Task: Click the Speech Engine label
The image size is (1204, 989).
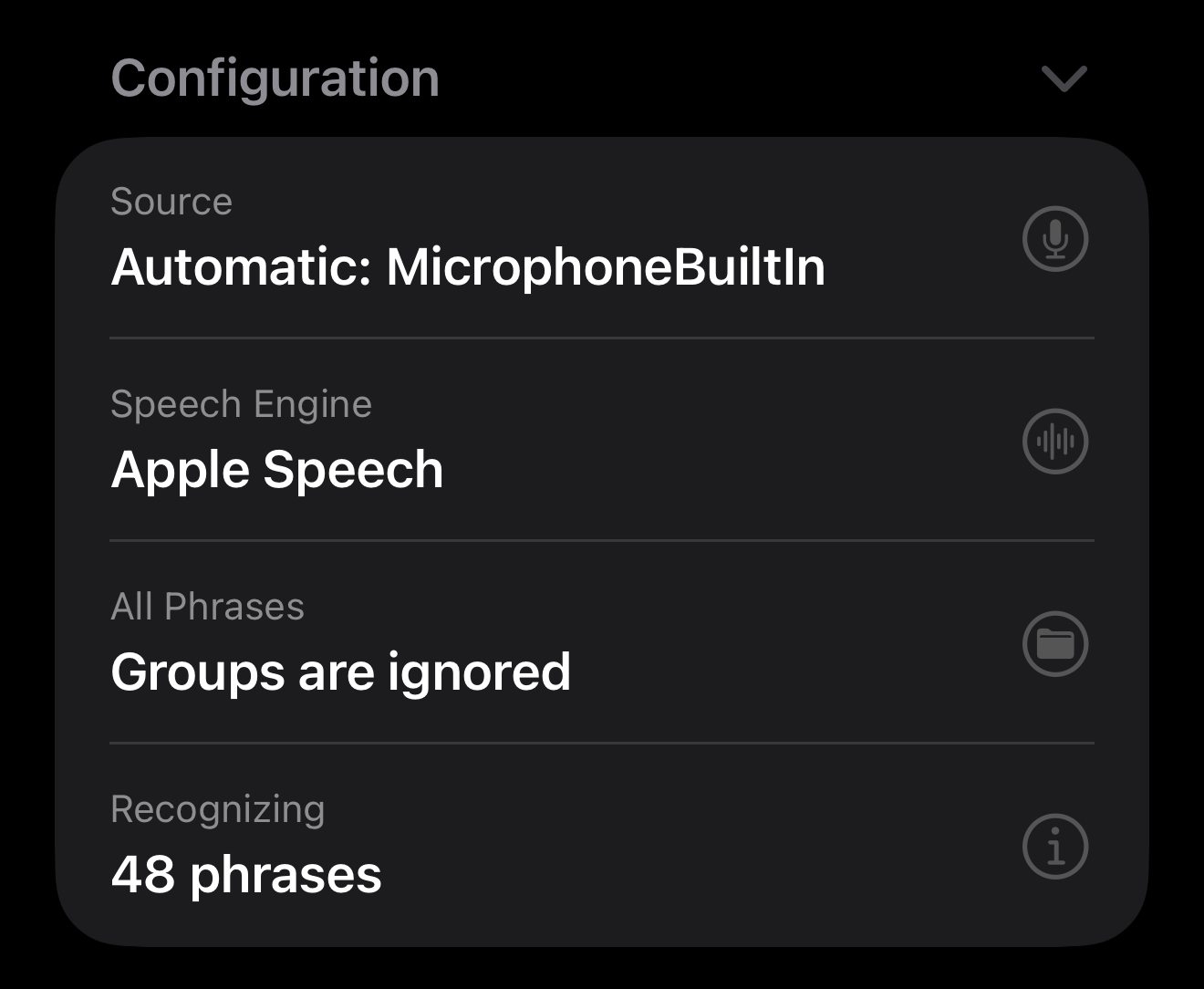Action: pos(241,404)
